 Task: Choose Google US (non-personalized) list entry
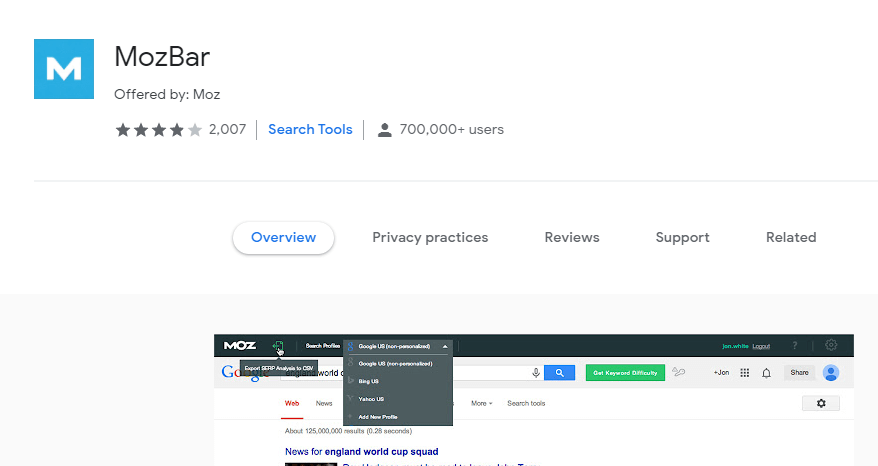pyautogui.click(x=395, y=364)
